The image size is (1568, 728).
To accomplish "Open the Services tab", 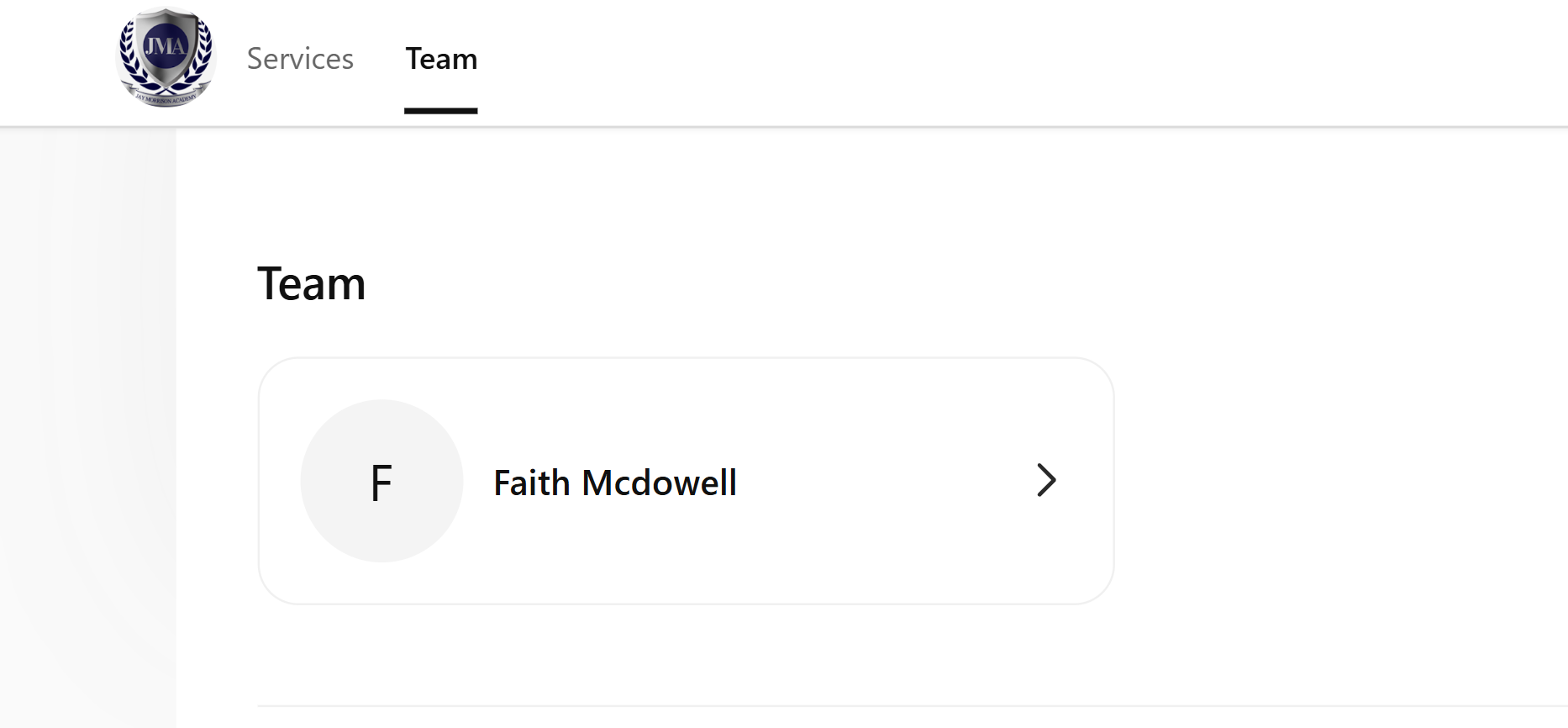I will [x=300, y=59].
